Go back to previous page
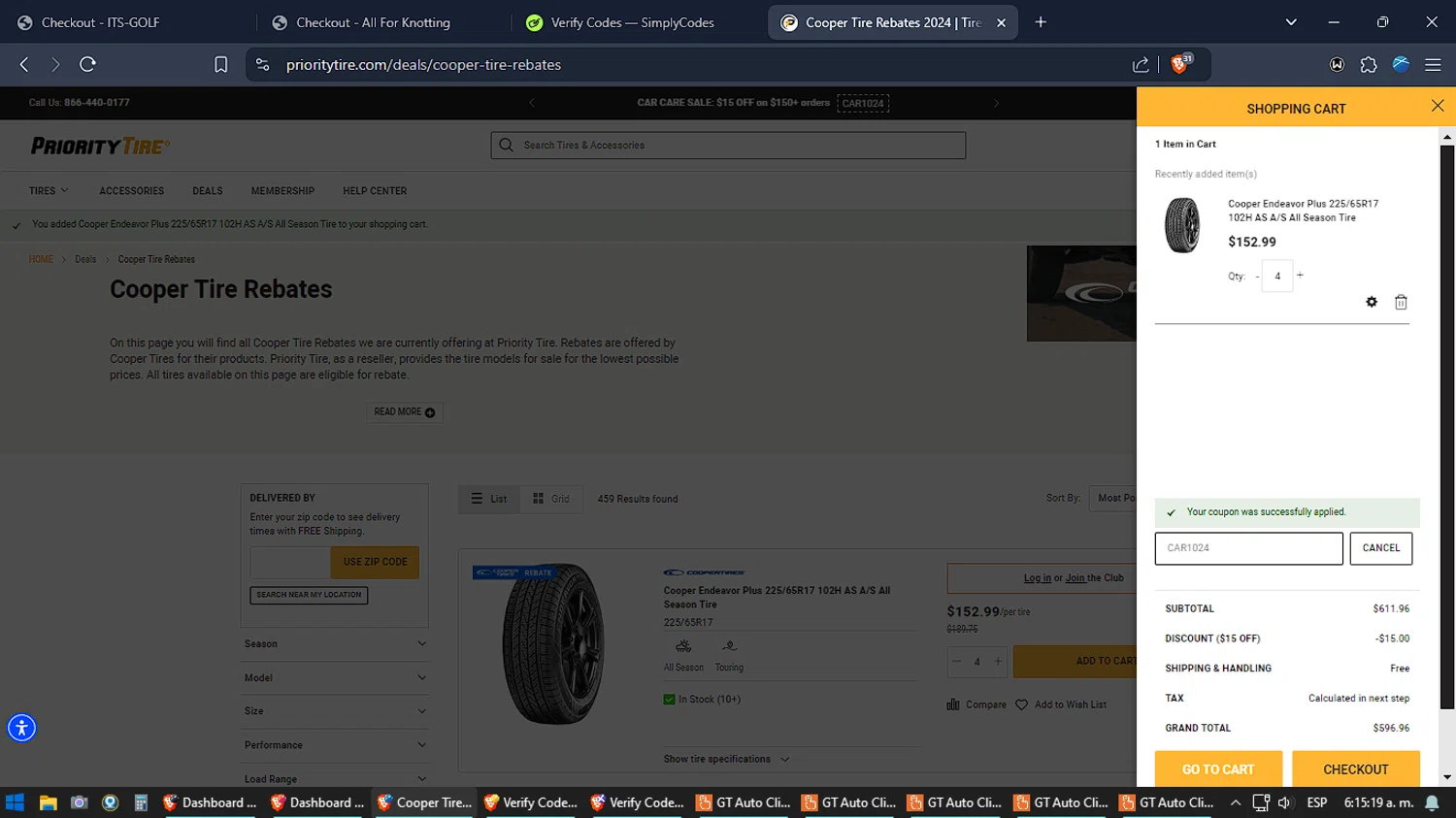 [24, 64]
